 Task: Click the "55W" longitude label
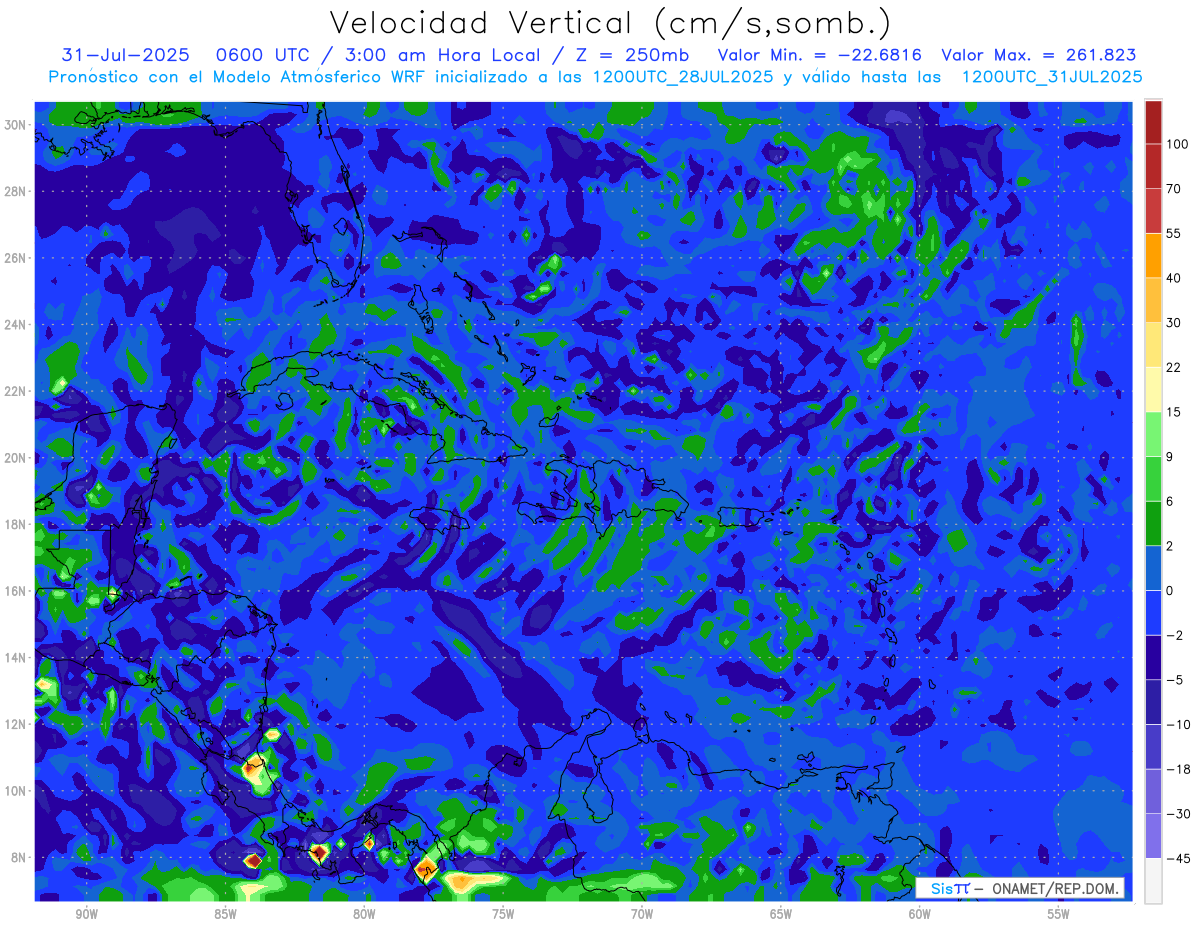click(1059, 914)
